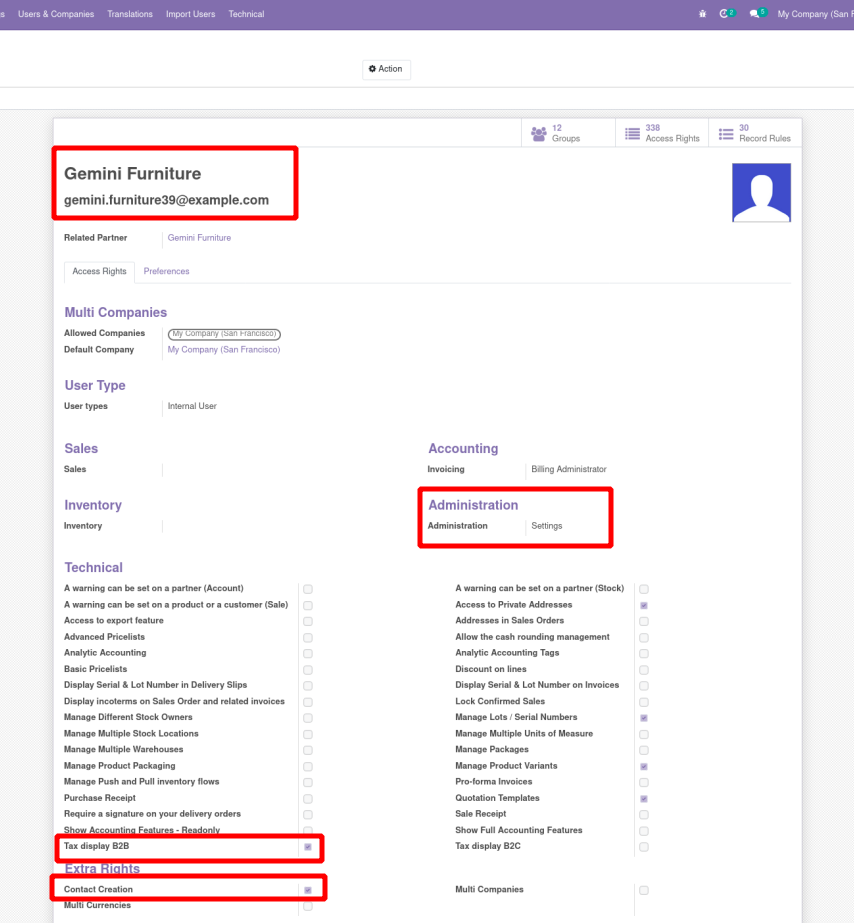Open the Import Users menu
854x923 pixels.
click(190, 14)
